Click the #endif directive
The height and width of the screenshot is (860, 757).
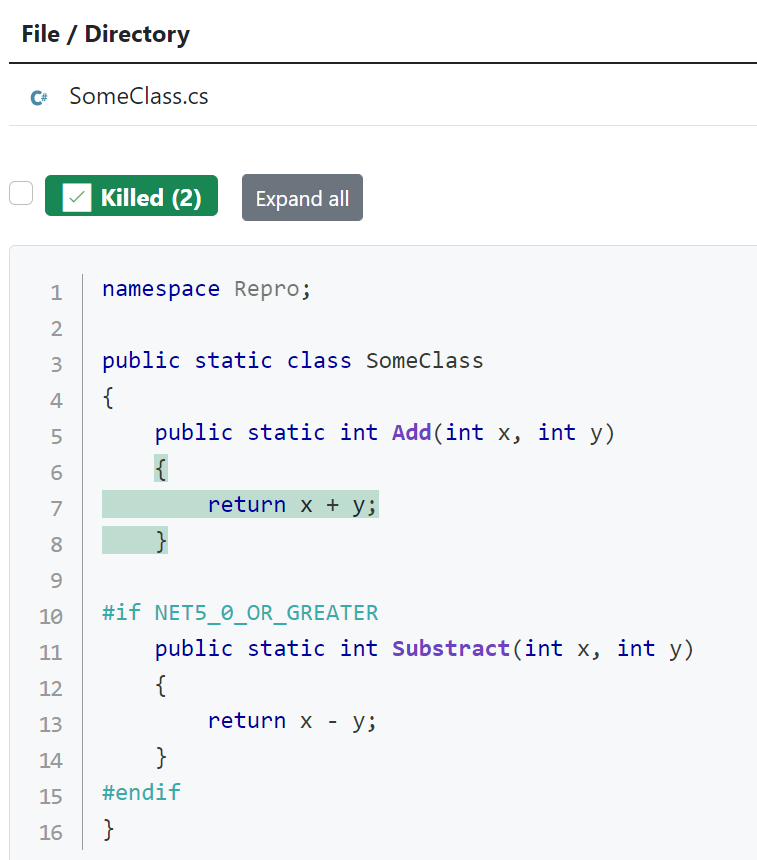(x=141, y=791)
